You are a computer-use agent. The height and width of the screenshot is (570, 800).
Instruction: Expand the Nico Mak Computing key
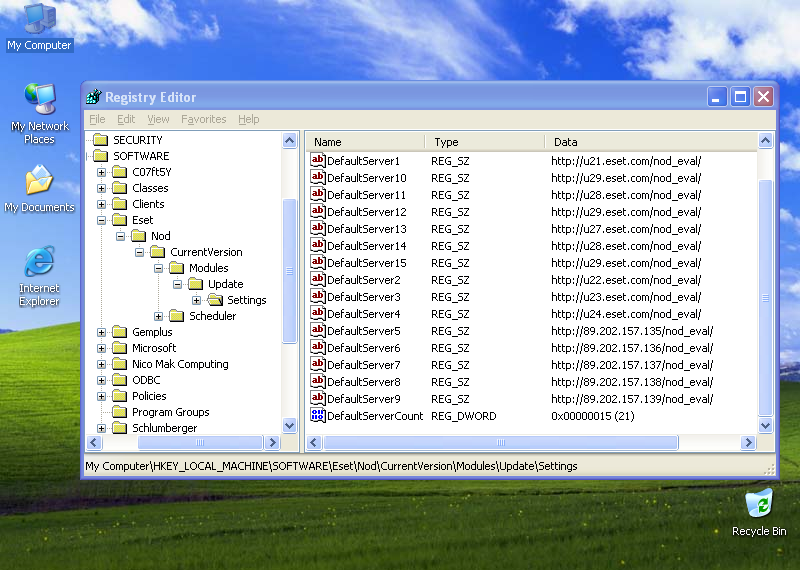102,364
